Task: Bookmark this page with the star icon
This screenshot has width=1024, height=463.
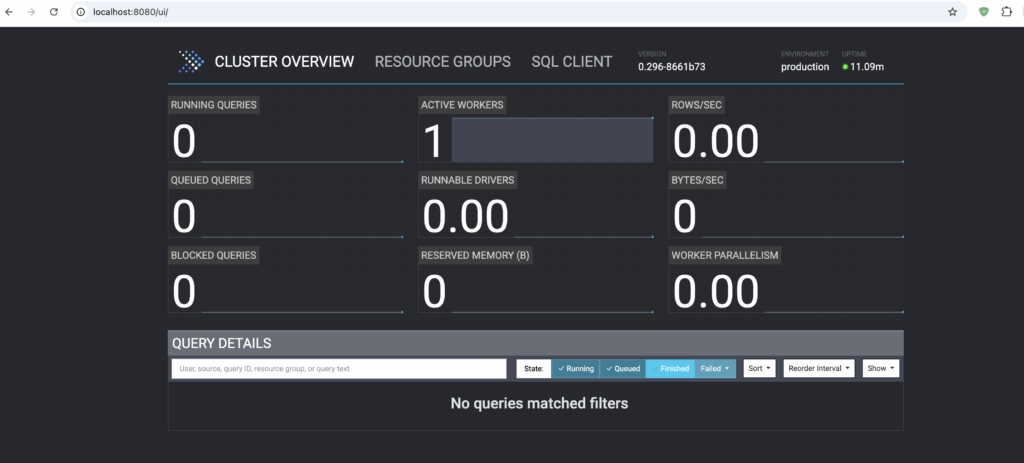Action: (x=953, y=11)
